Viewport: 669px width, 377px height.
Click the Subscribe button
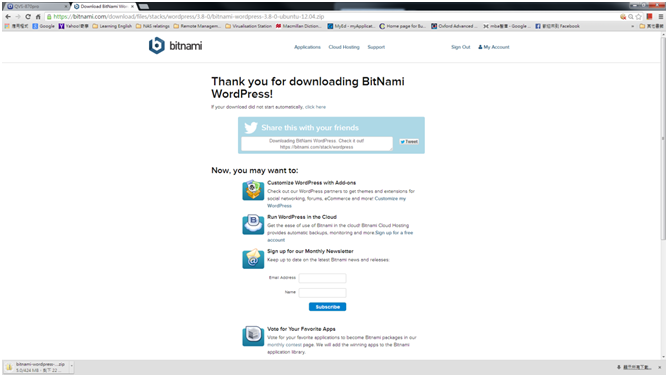tap(327, 307)
